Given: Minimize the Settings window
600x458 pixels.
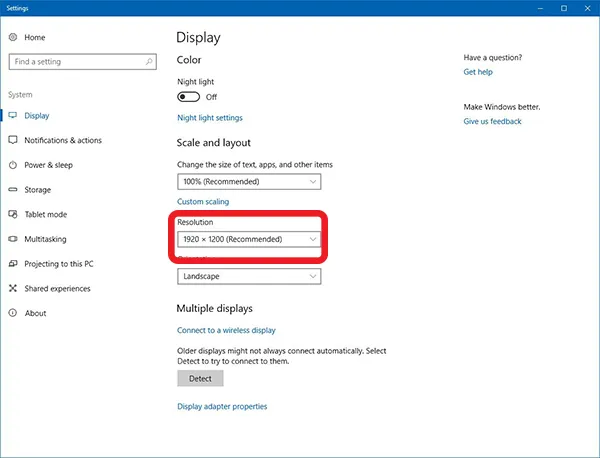Looking at the screenshot, I should [540, 8].
